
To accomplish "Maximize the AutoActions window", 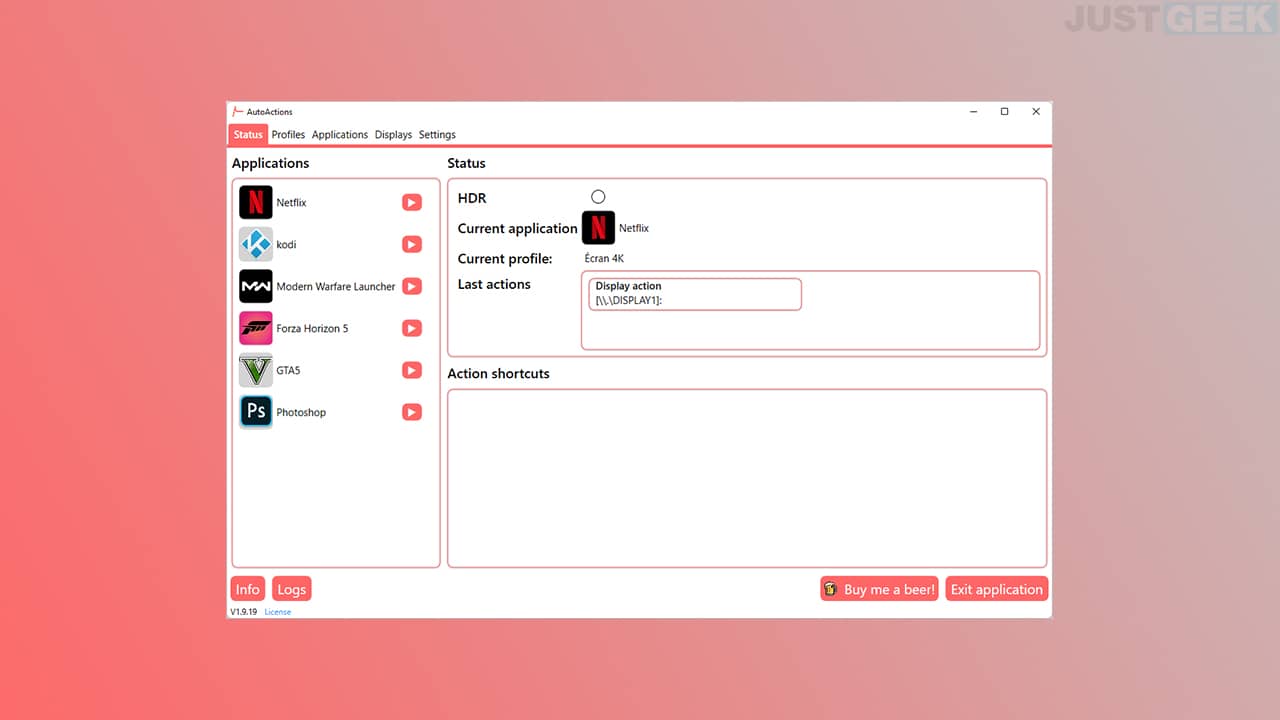I will [1004, 112].
